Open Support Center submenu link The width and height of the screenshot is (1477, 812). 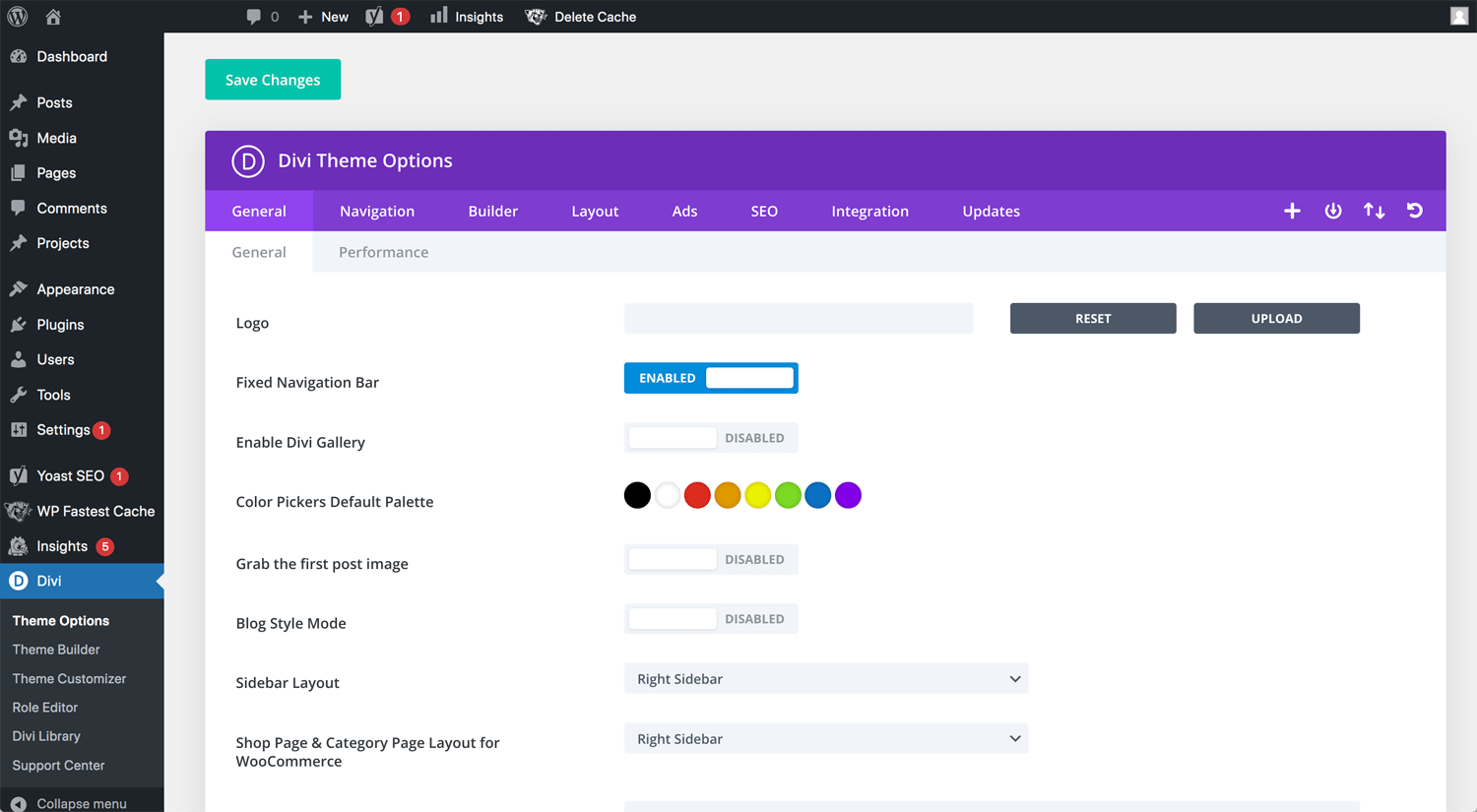(x=58, y=765)
